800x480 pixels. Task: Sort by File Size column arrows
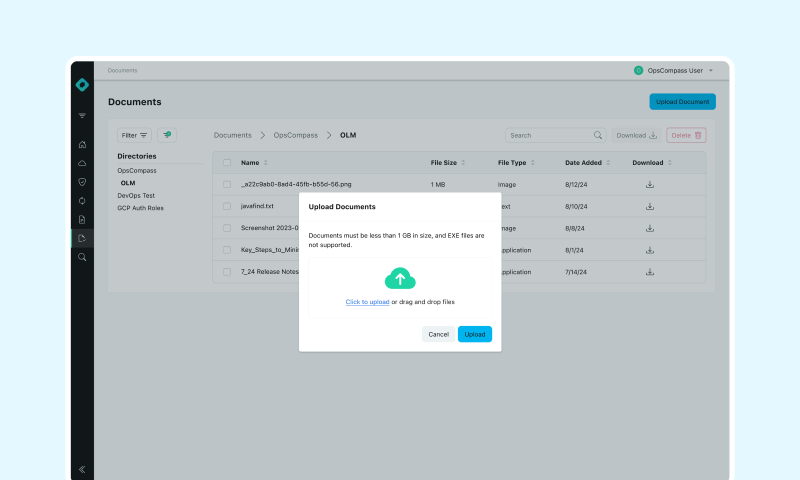pyautogui.click(x=463, y=163)
